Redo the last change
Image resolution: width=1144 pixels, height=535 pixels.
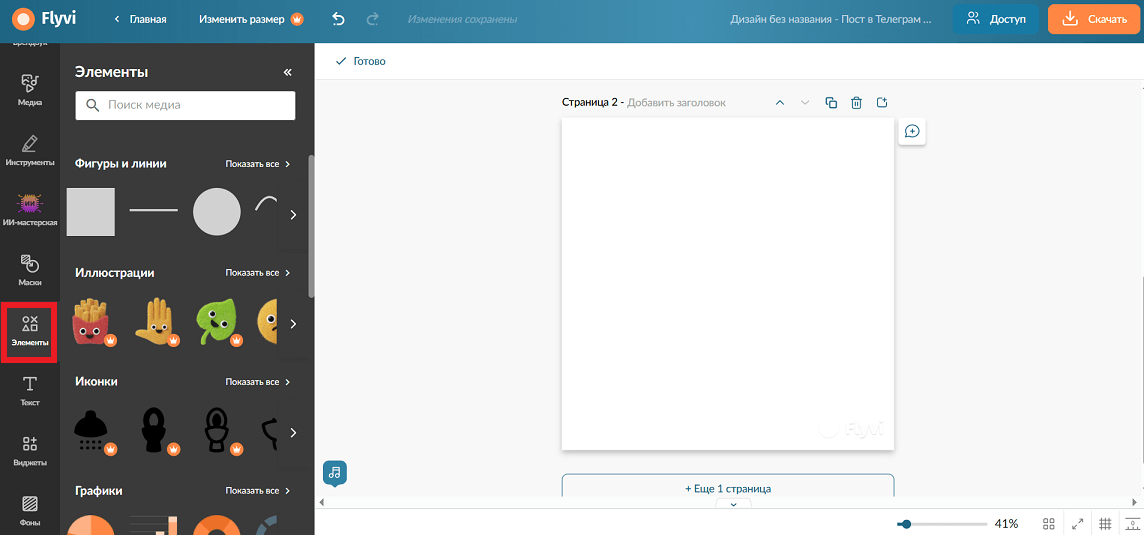pos(372,20)
